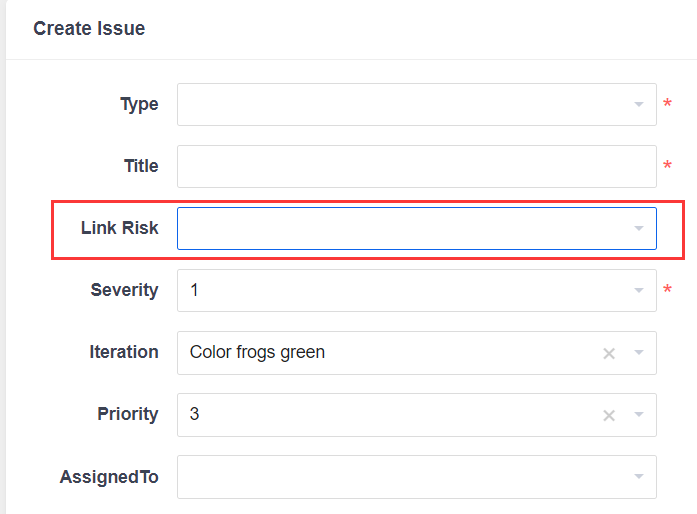Expand the Link Risk dropdown arrow

coord(639,229)
